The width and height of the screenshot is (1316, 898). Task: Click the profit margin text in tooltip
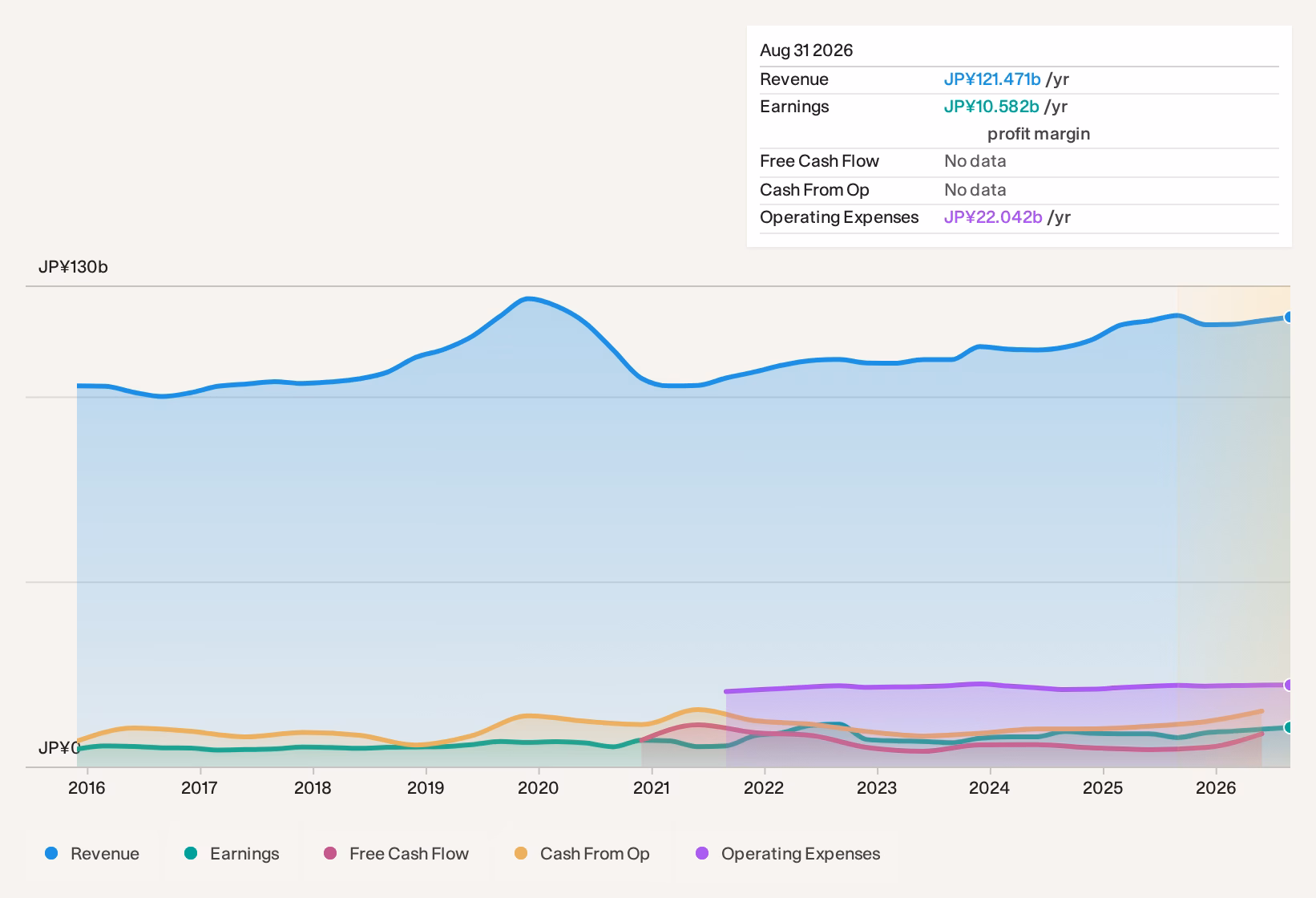1039,134
